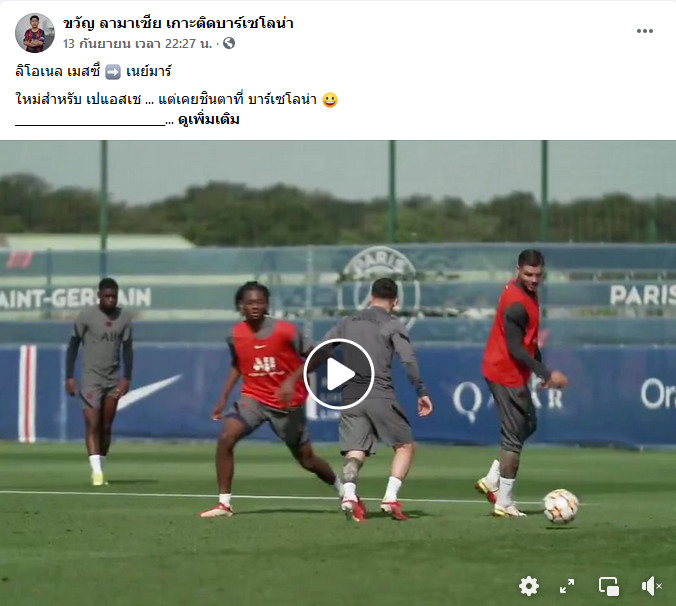676x606 pixels.
Task: Play the PSG training video
Action: [x=338, y=374]
